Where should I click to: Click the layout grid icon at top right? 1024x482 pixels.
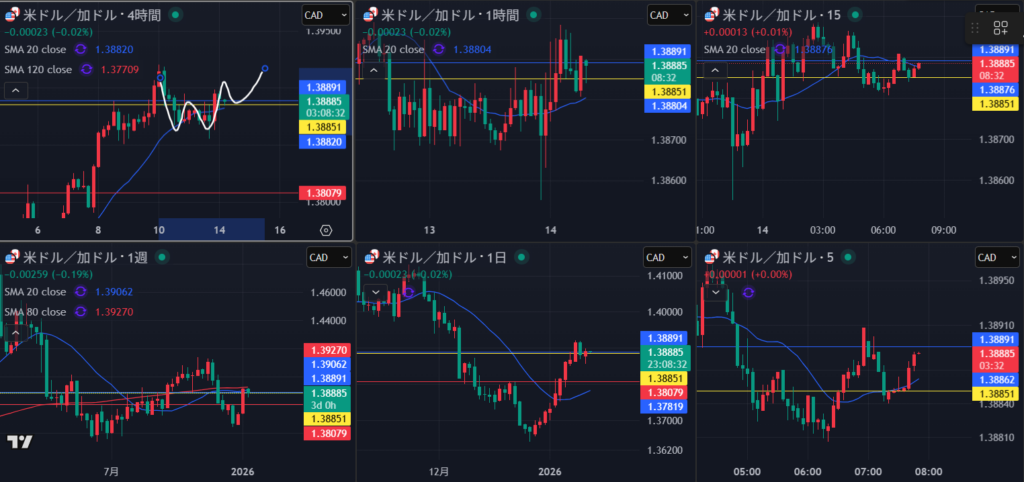coord(1000,29)
